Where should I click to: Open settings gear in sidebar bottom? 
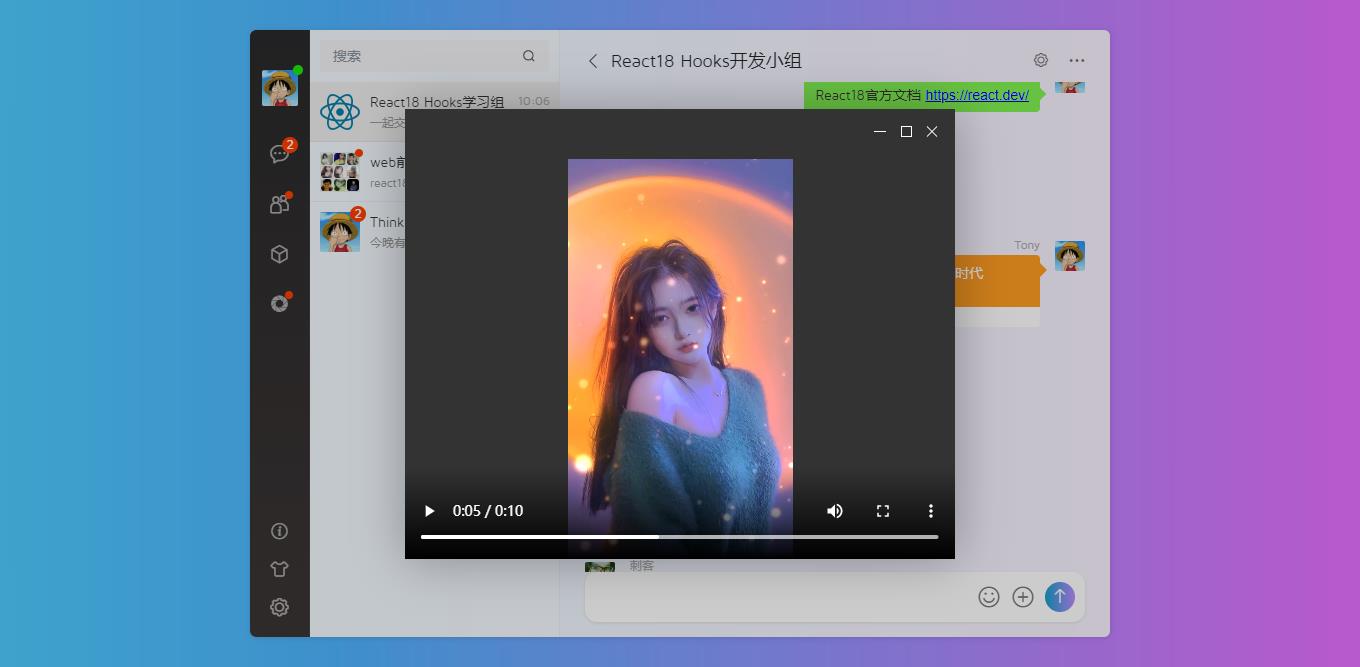click(x=280, y=607)
